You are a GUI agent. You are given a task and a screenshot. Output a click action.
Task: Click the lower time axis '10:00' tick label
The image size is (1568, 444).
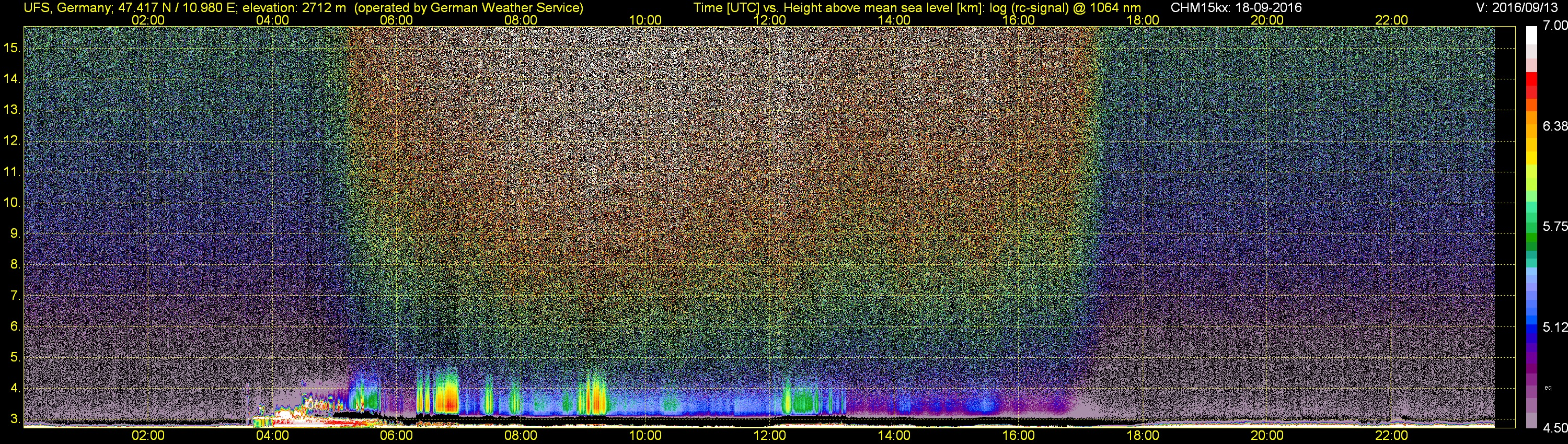[x=645, y=436]
